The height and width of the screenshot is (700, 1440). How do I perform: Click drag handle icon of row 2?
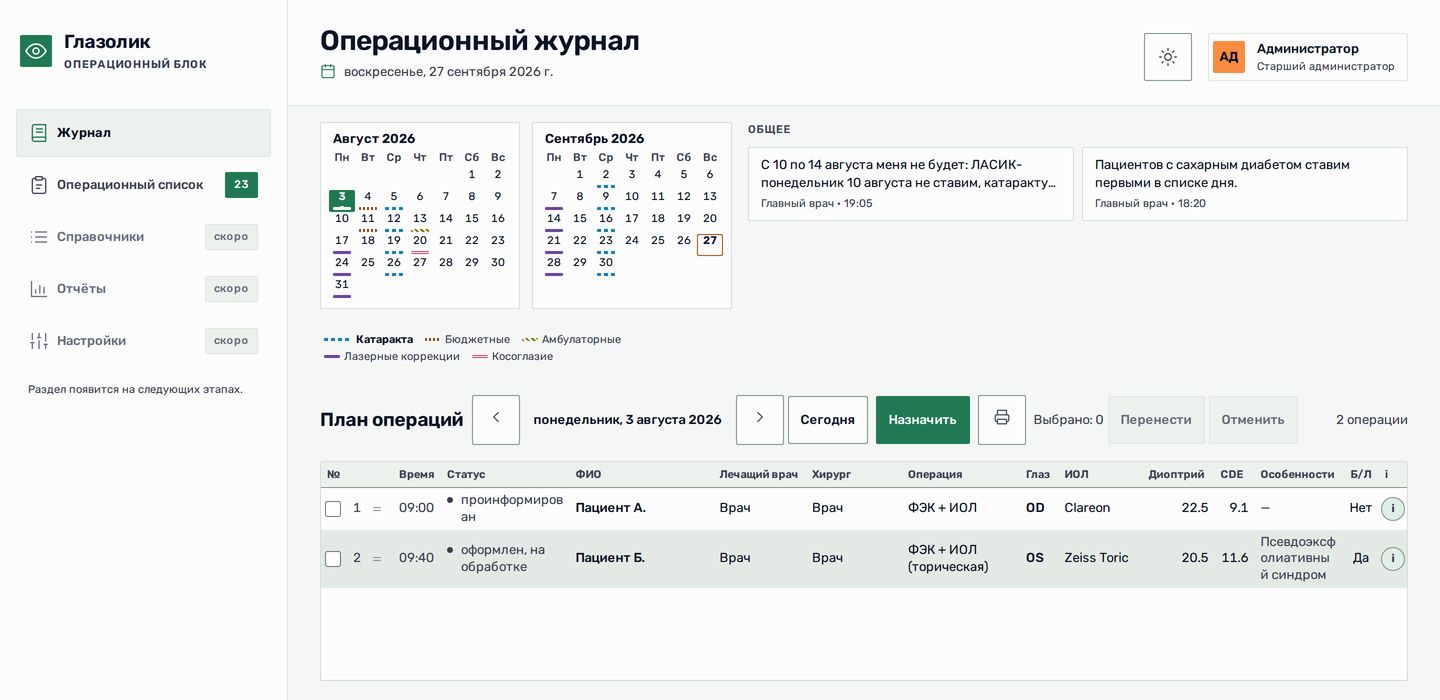click(377, 558)
